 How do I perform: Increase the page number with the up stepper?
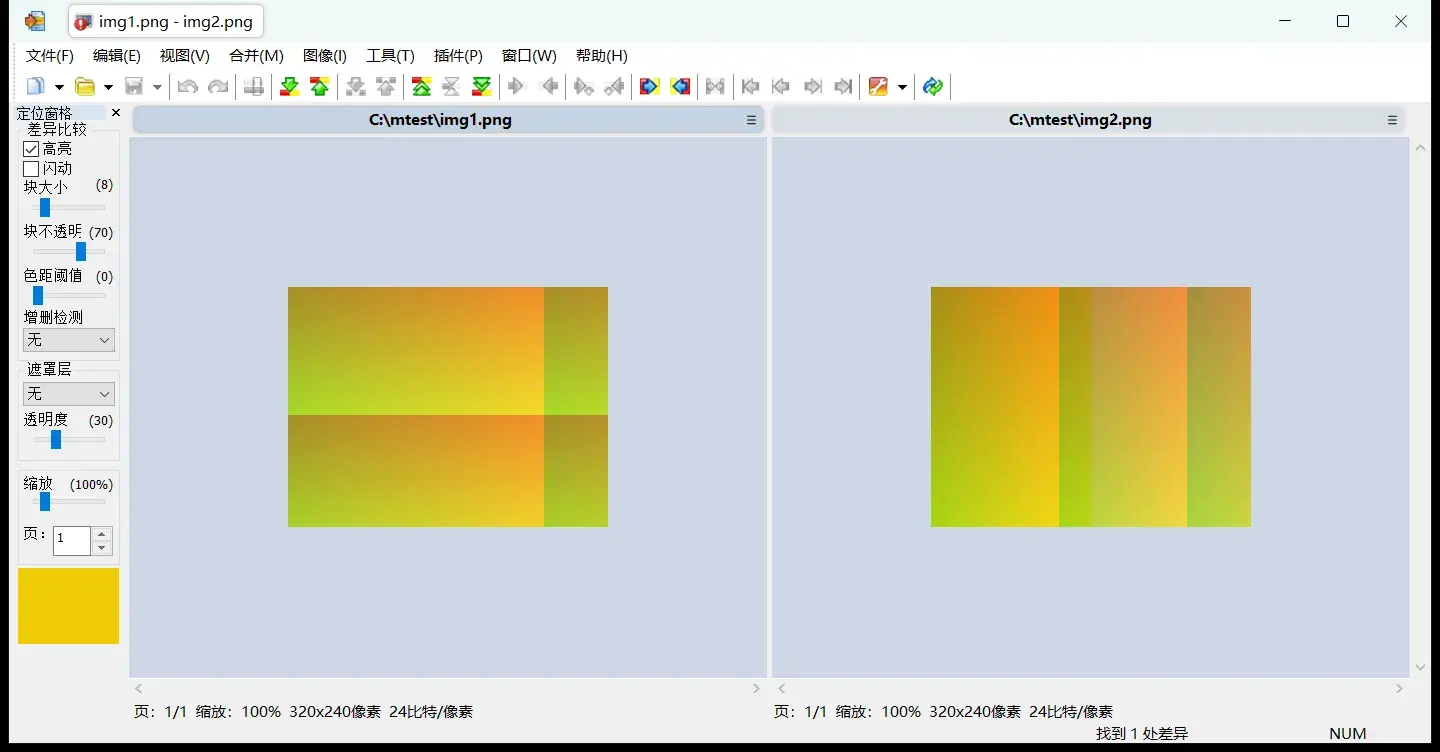tap(102, 534)
